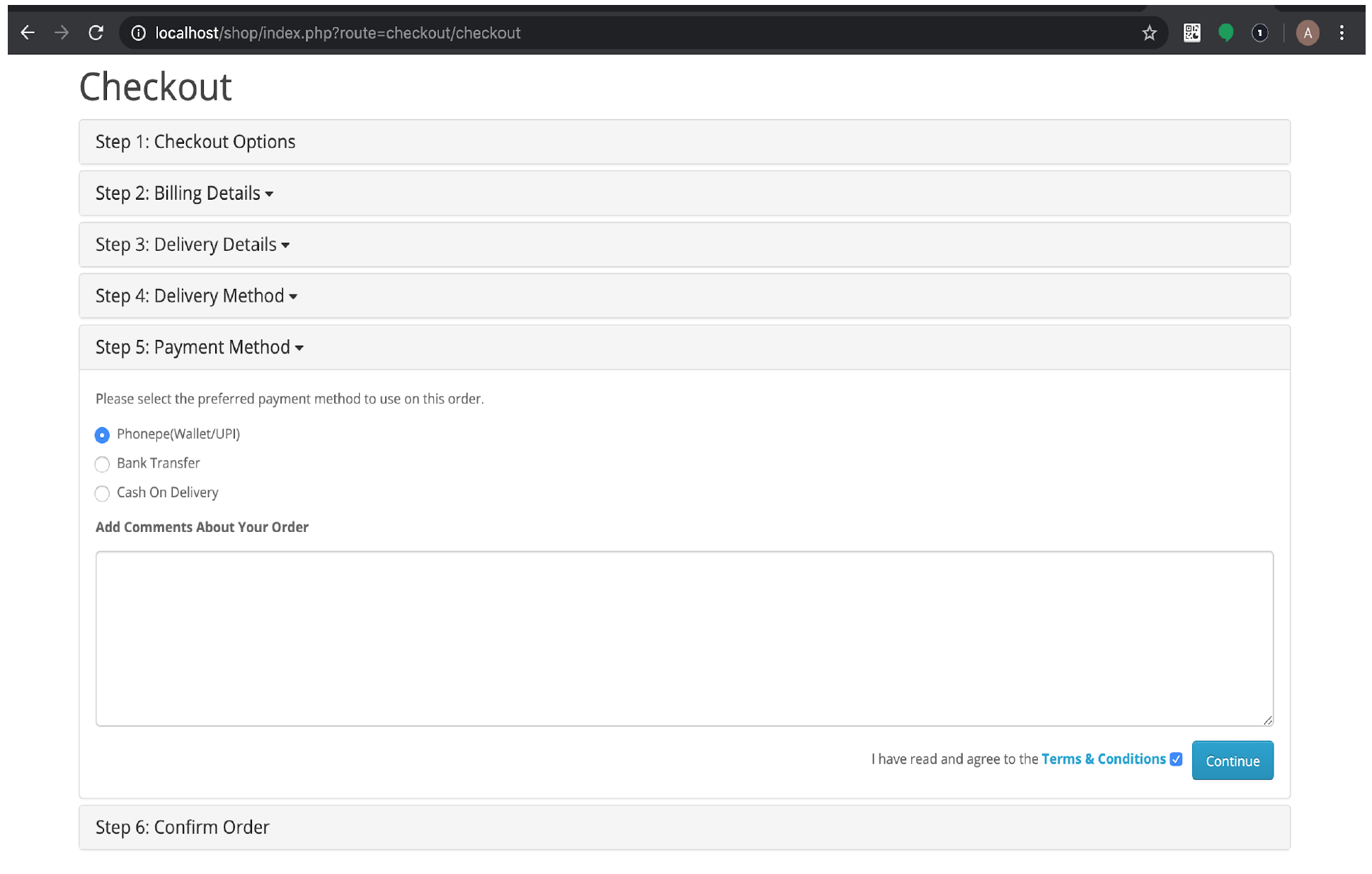
Task: View site information icon in the address bar
Action: [x=139, y=33]
